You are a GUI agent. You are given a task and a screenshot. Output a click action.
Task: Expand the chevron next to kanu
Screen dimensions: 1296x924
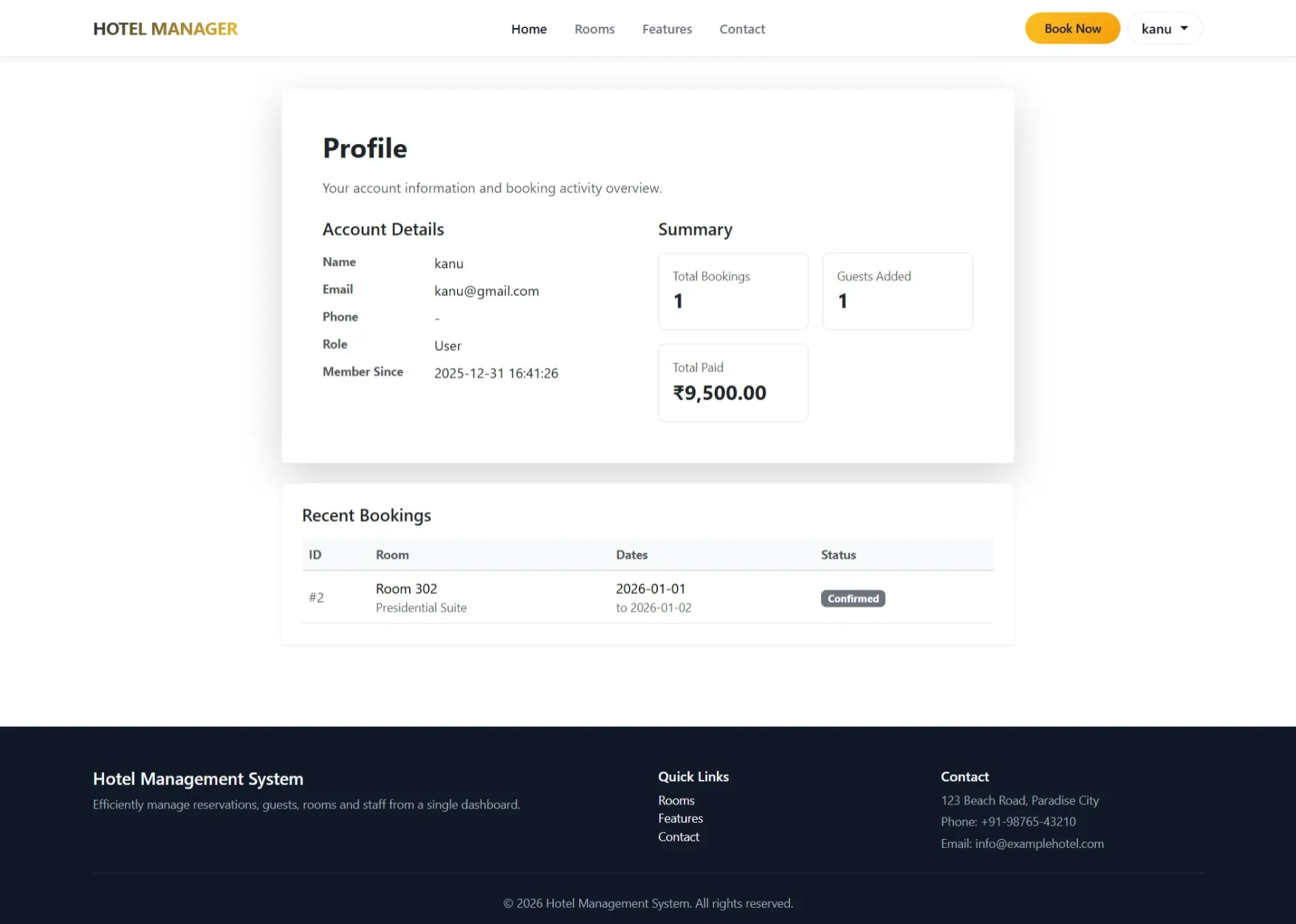click(x=1185, y=28)
